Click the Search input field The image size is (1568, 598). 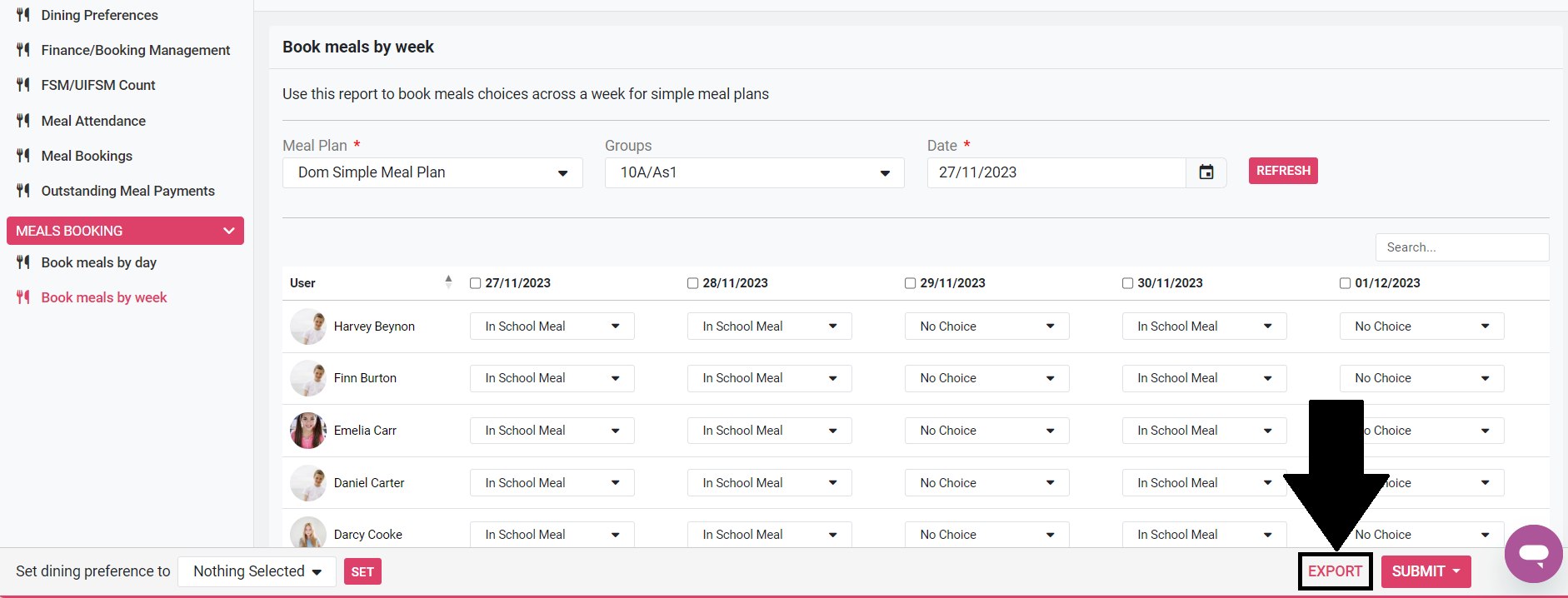pyautogui.click(x=1461, y=247)
